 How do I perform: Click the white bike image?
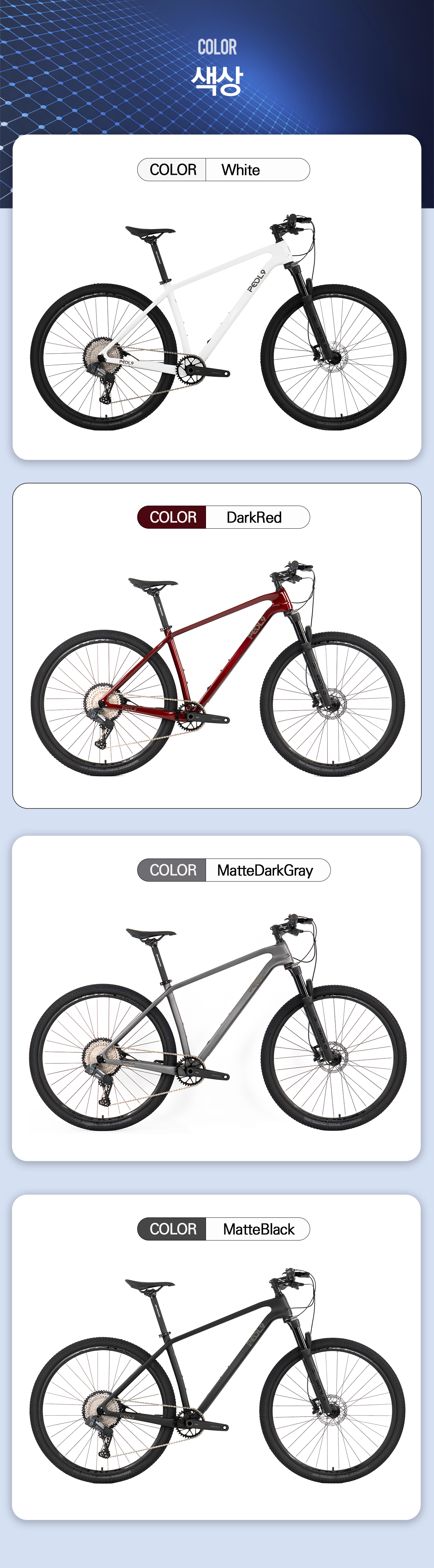click(218, 322)
